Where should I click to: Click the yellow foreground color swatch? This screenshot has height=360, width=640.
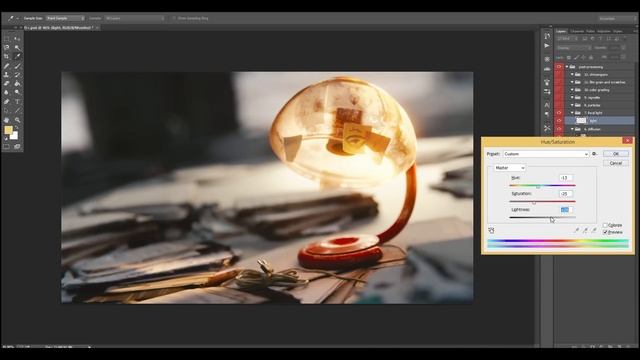click(8, 130)
